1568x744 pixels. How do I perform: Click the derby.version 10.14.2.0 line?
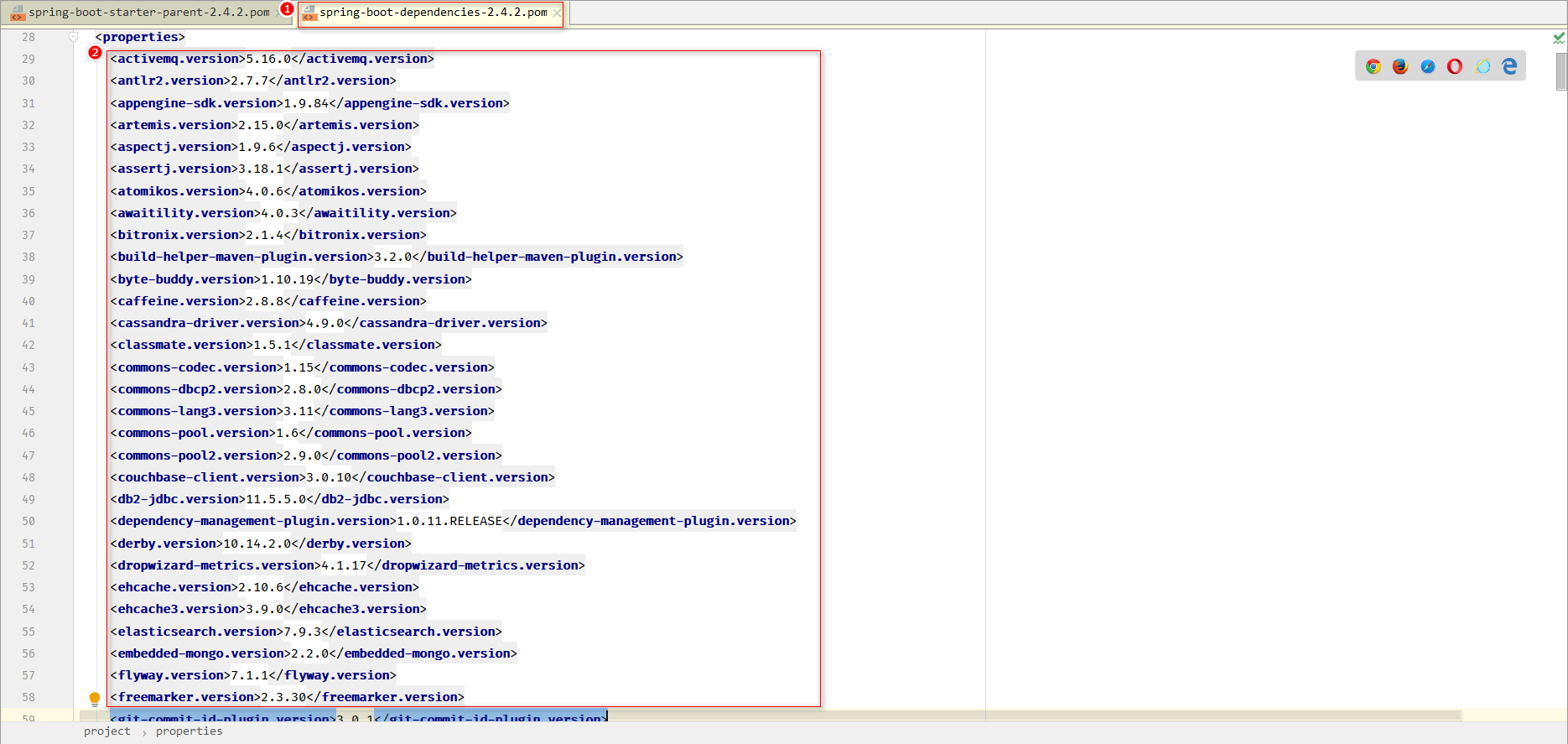261,544
